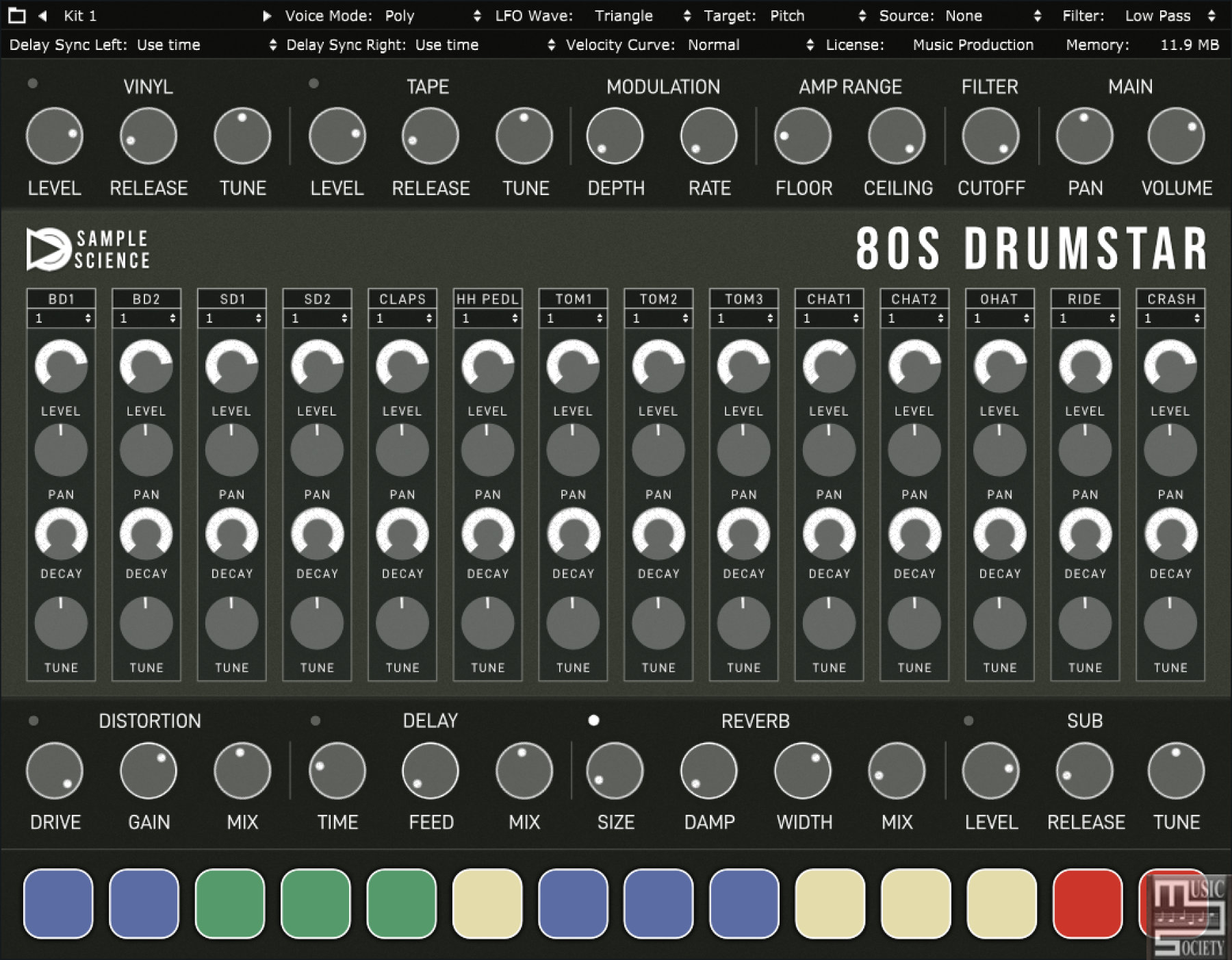Click the Sub RELEASE knob
The height and width of the screenshot is (960, 1232).
coord(1084,770)
